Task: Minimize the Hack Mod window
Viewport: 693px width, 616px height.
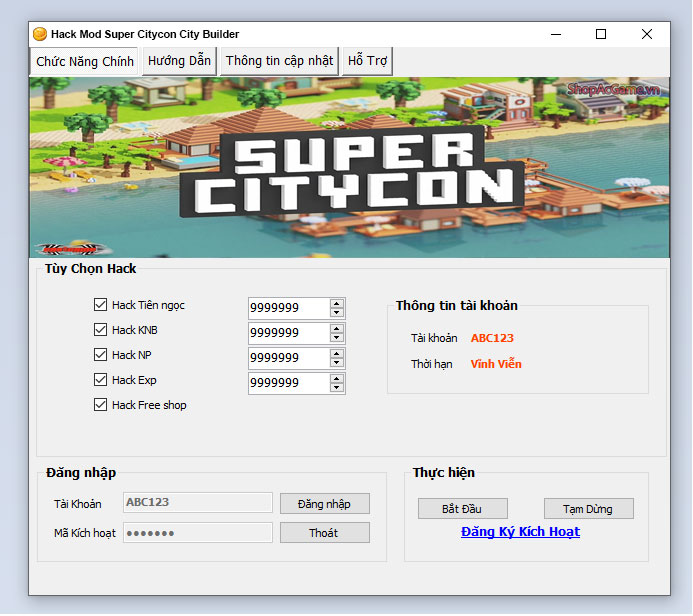Action: coord(556,34)
